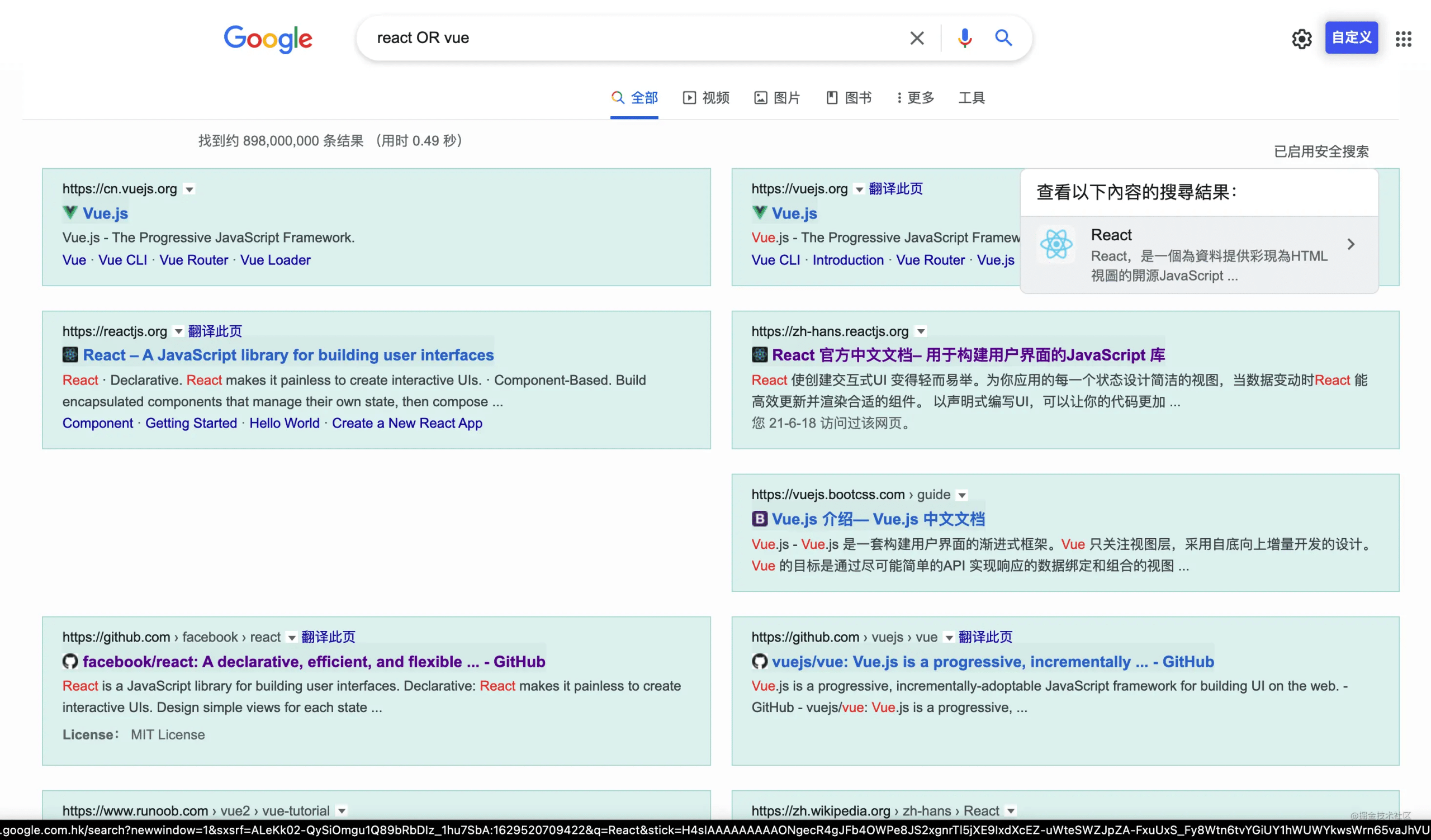Select the 全部 tab
The image size is (1431, 840).
coord(634,98)
